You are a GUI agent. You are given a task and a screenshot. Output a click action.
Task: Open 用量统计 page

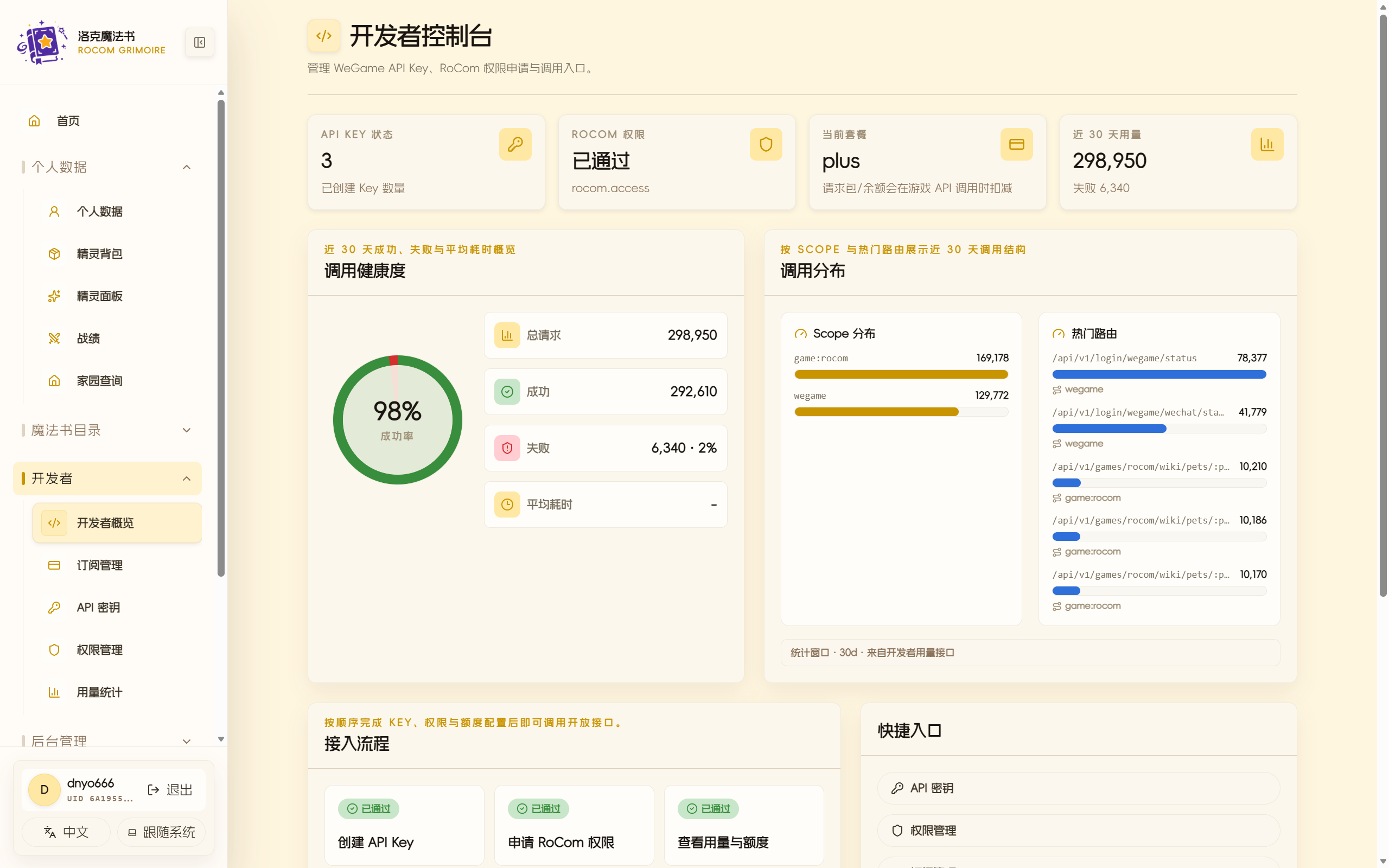coord(117,692)
